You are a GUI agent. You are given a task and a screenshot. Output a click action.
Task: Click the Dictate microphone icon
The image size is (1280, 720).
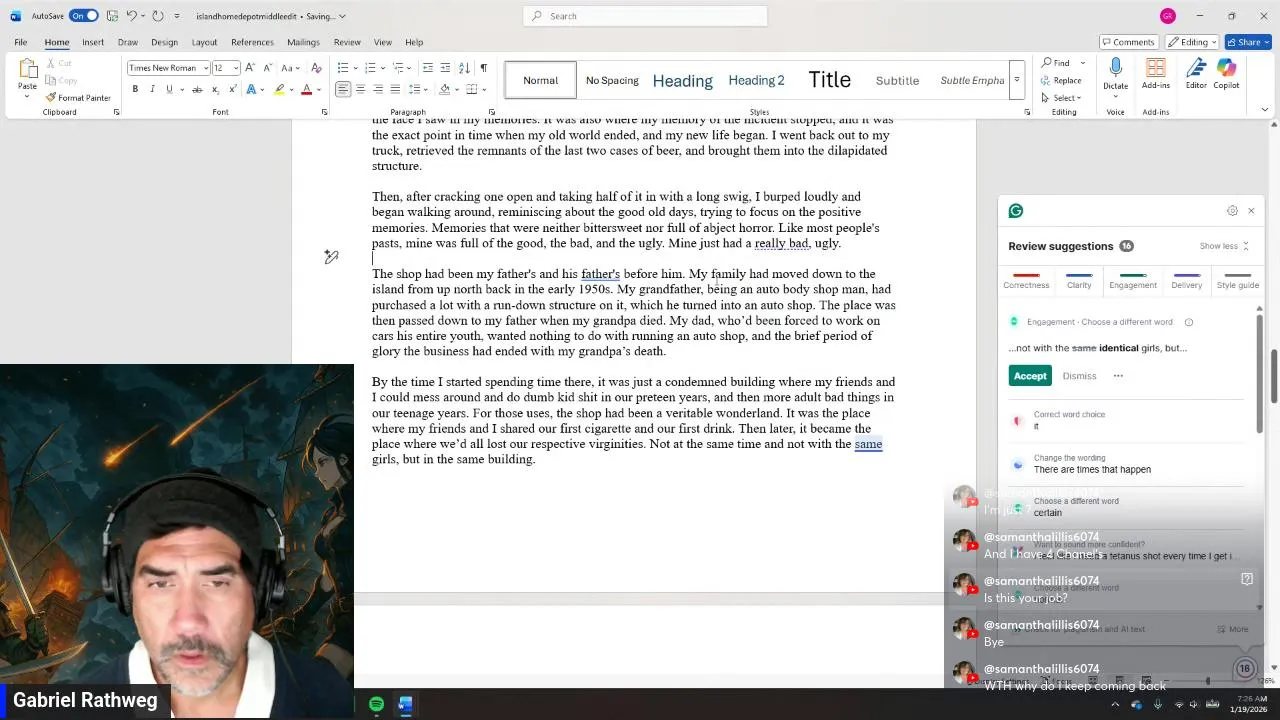tap(1115, 67)
